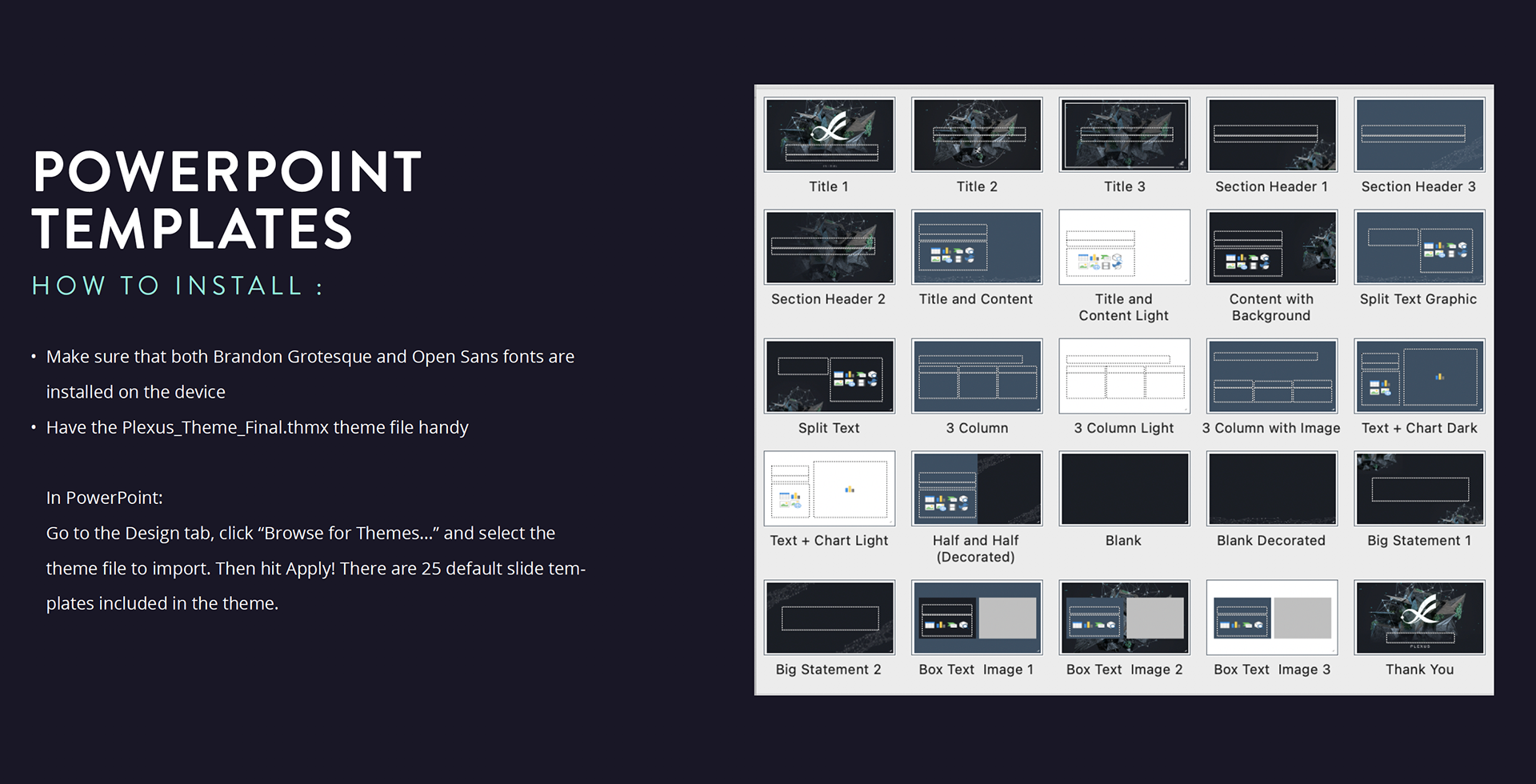Pick the Section Header 3 layout

1419,135
